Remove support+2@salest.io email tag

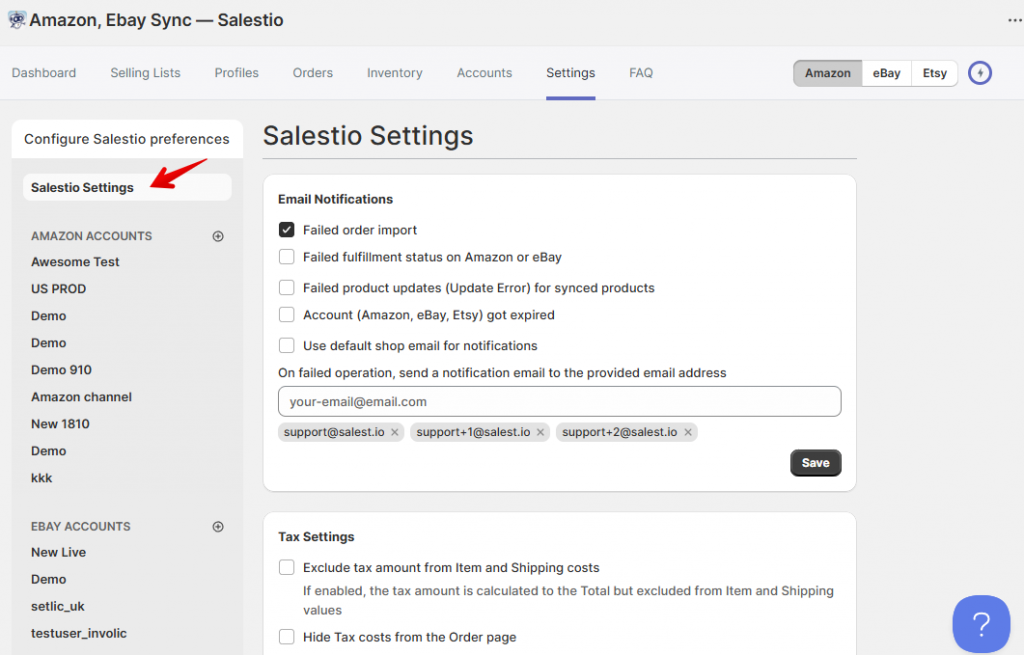[x=688, y=432]
